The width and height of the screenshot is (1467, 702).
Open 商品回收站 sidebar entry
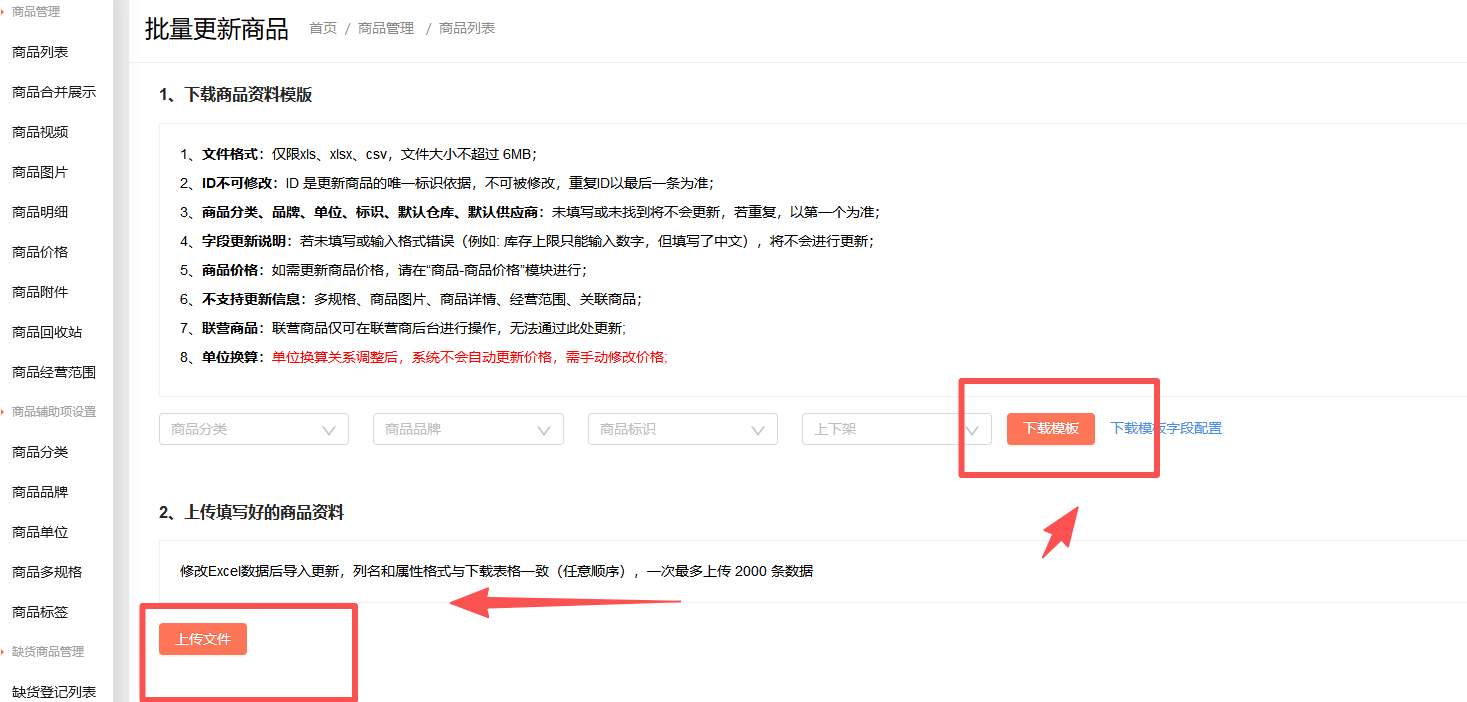47,332
